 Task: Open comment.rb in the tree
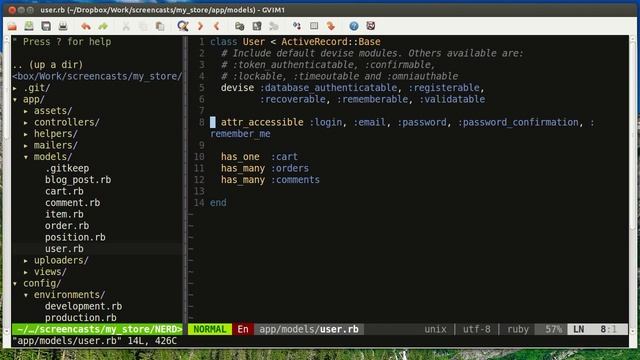pos(72,202)
